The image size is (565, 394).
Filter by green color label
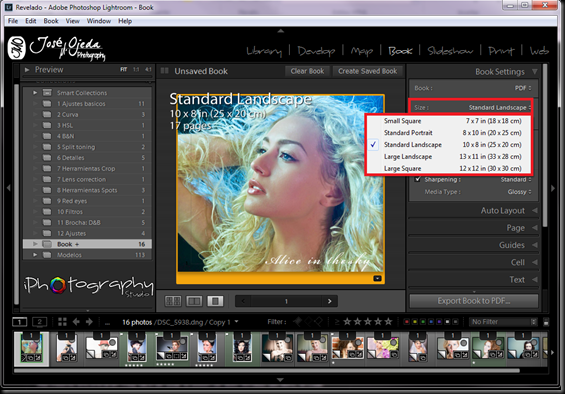[x=423, y=322]
